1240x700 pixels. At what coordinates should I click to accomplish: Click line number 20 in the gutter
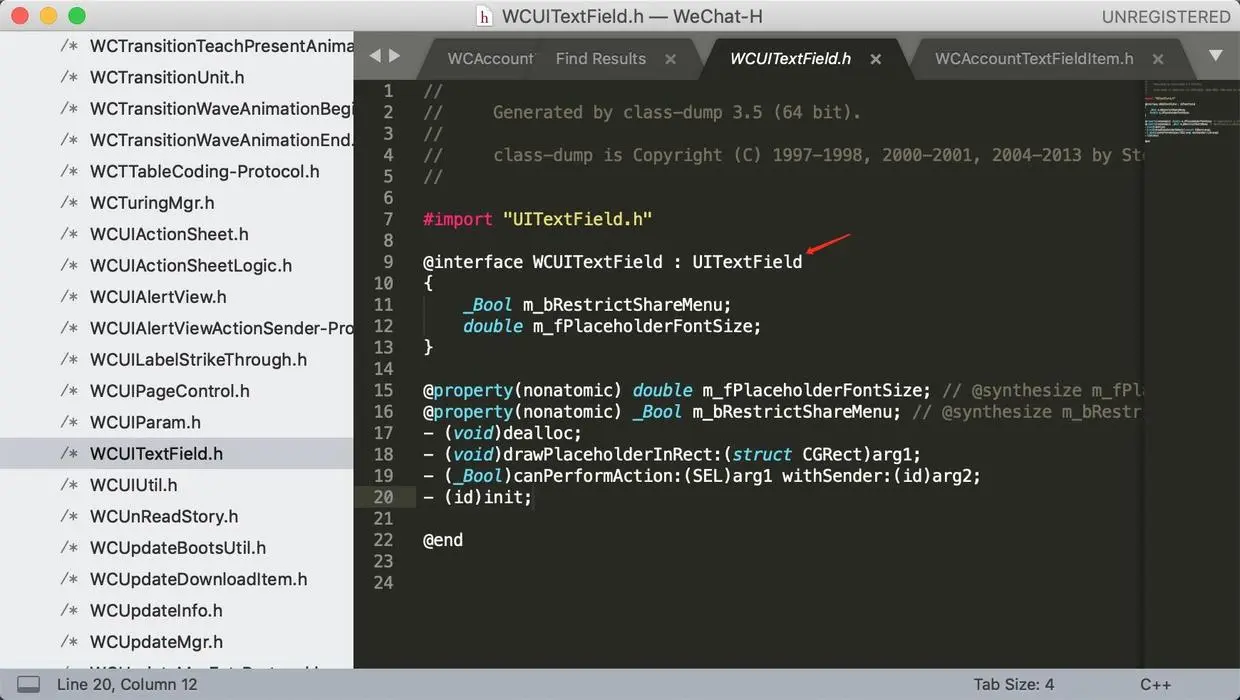(x=384, y=496)
